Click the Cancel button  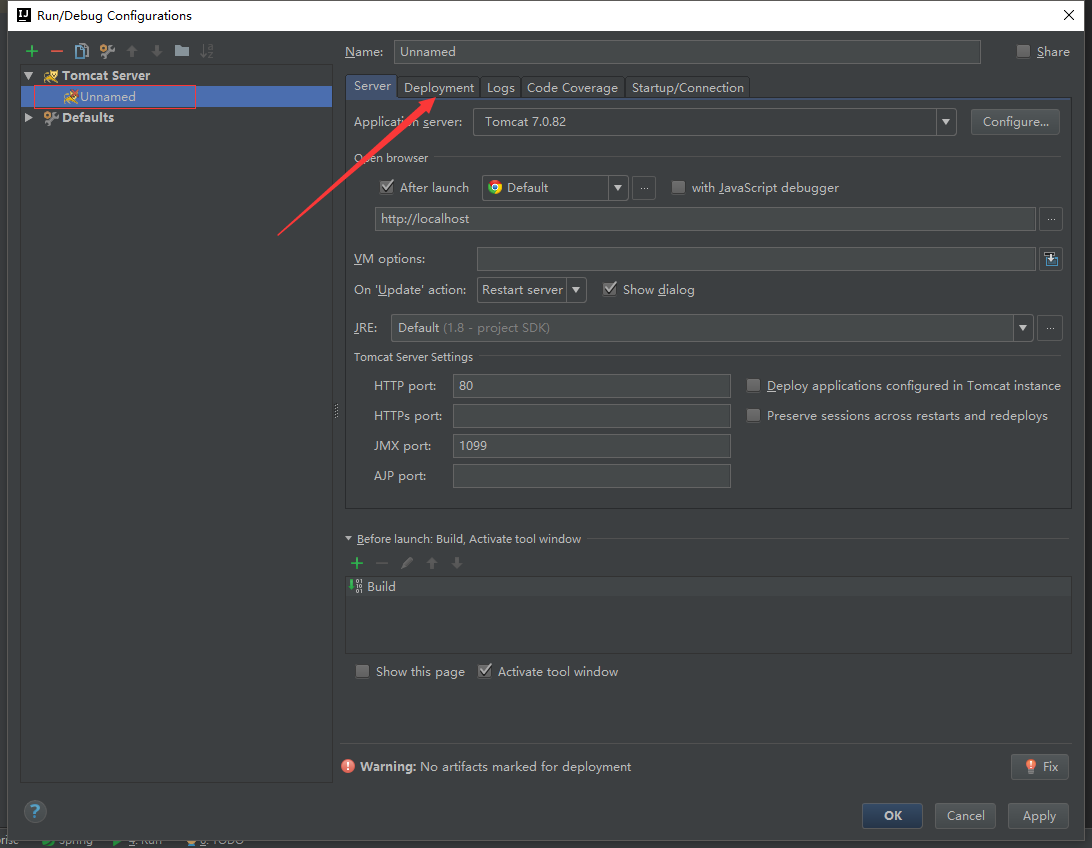[965, 816]
